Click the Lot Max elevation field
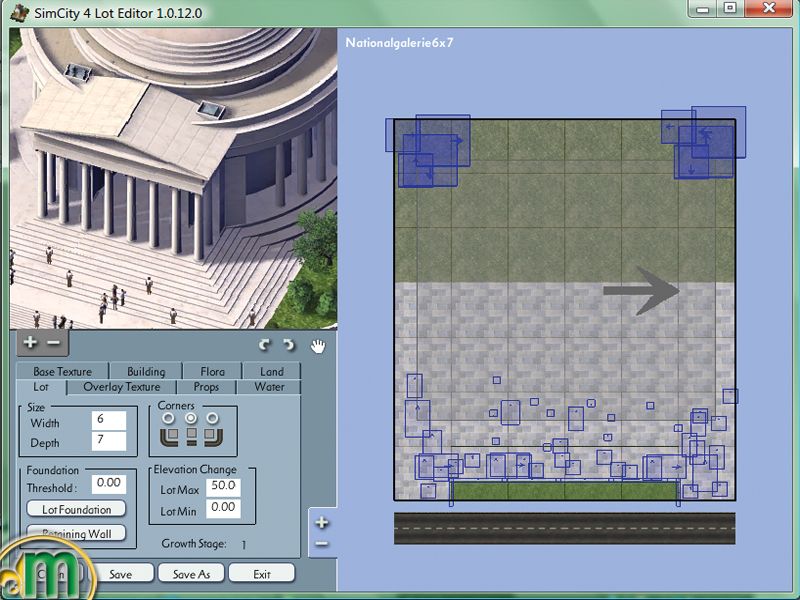 pos(223,487)
